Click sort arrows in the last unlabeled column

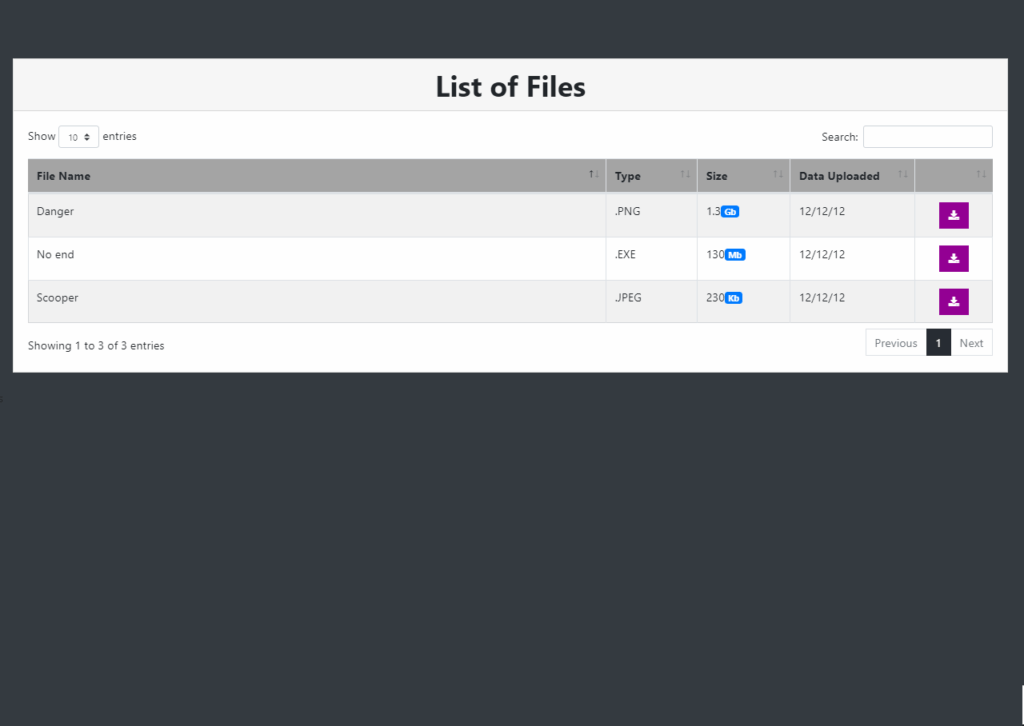[981, 175]
